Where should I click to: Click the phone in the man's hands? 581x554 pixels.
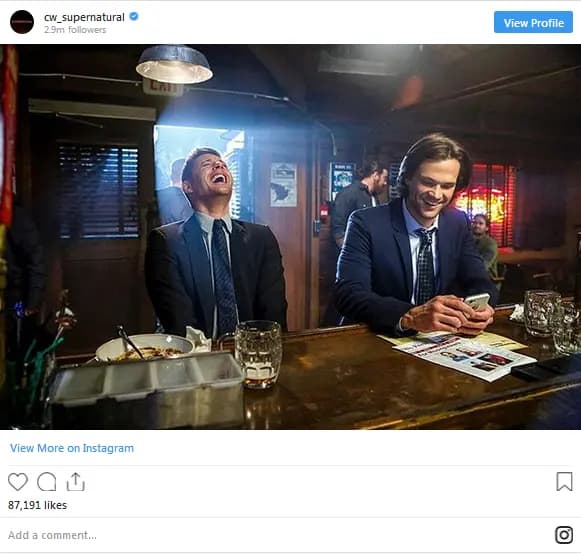click(478, 302)
